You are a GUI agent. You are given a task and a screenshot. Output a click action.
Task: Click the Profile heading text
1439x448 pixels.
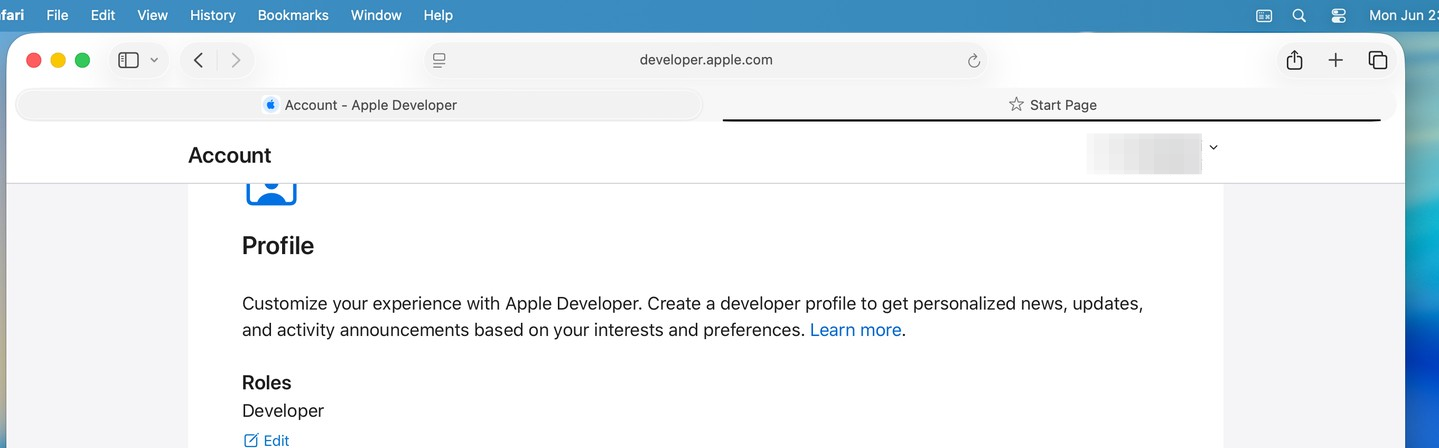[278, 246]
